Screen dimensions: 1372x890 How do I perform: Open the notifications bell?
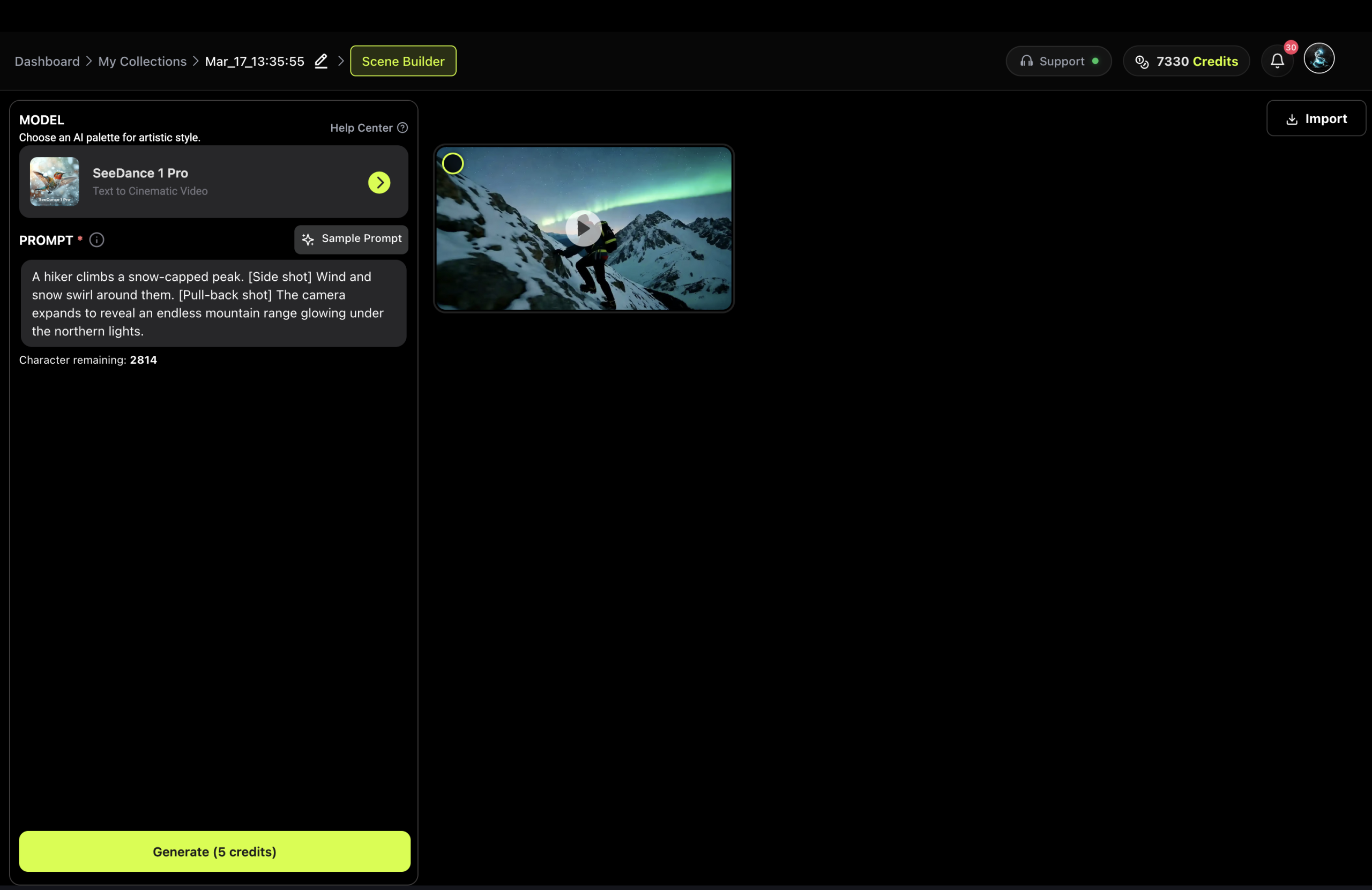point(1277,61)
